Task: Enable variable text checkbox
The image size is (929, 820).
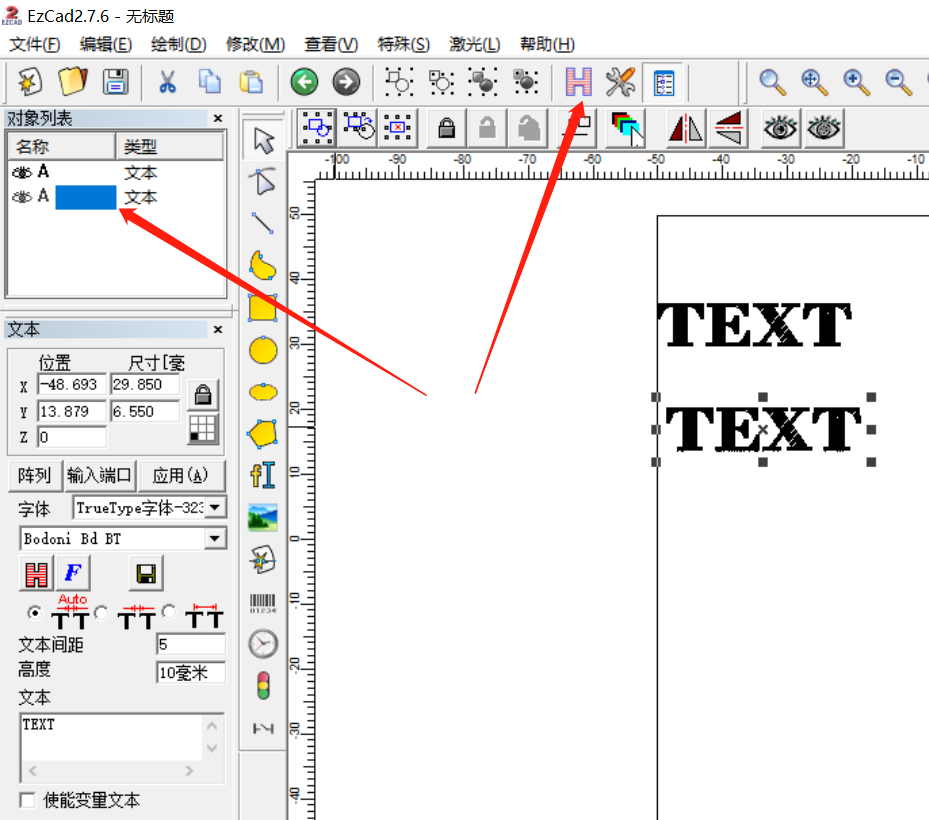Action: pyautogui.click(x=27, y=800)
